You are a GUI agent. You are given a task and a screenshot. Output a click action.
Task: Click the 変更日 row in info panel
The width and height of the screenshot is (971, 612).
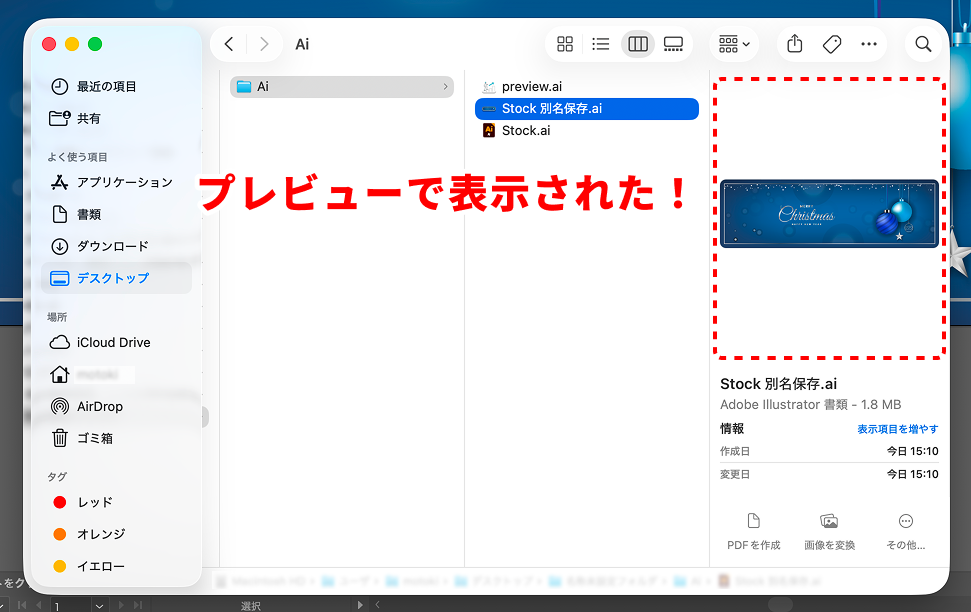click(x=829, y=474)
